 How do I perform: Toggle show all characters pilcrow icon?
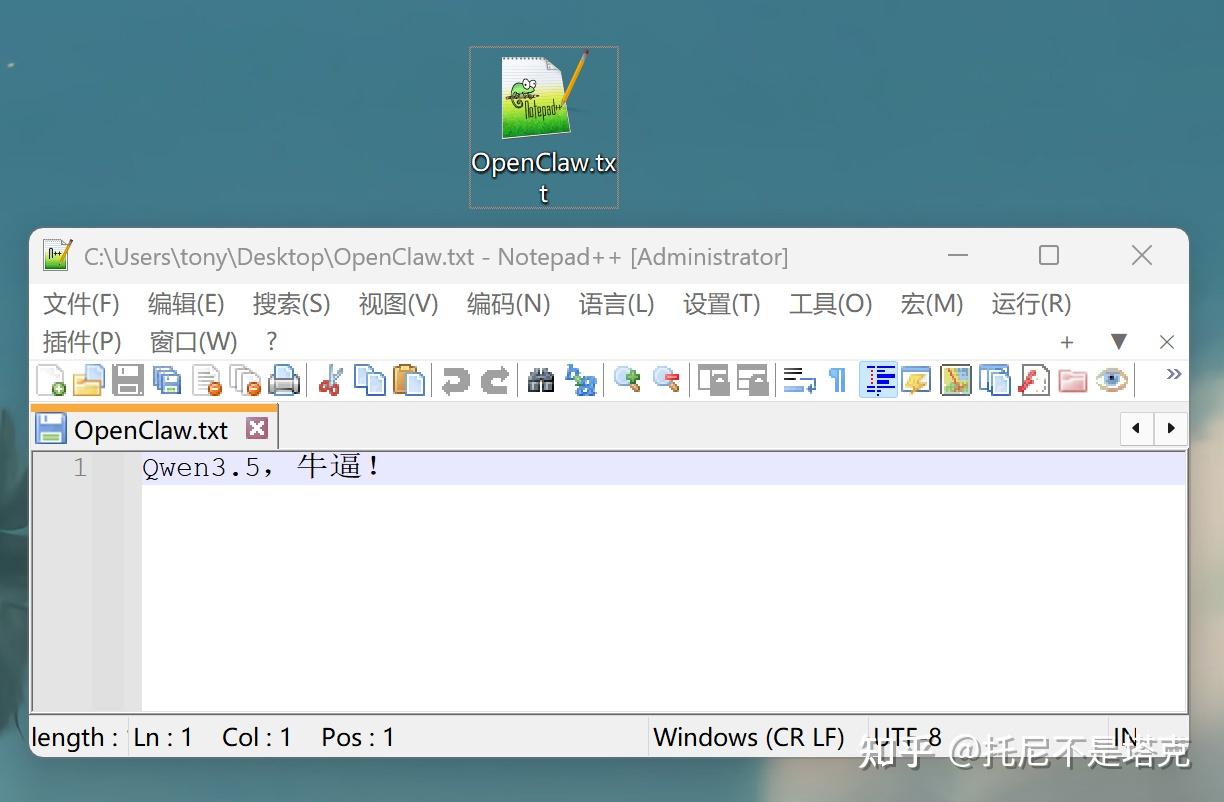point(837,381)
